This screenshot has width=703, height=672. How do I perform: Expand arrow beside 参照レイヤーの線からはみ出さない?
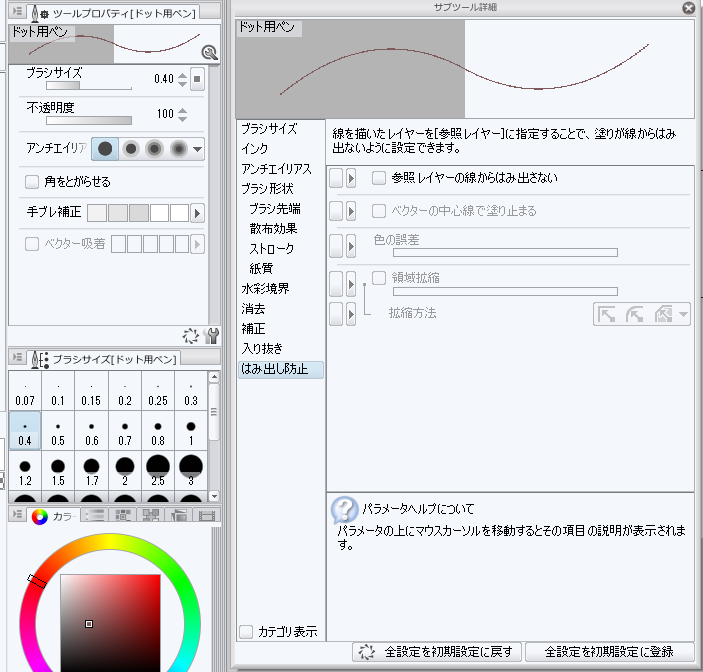[351, 178]
